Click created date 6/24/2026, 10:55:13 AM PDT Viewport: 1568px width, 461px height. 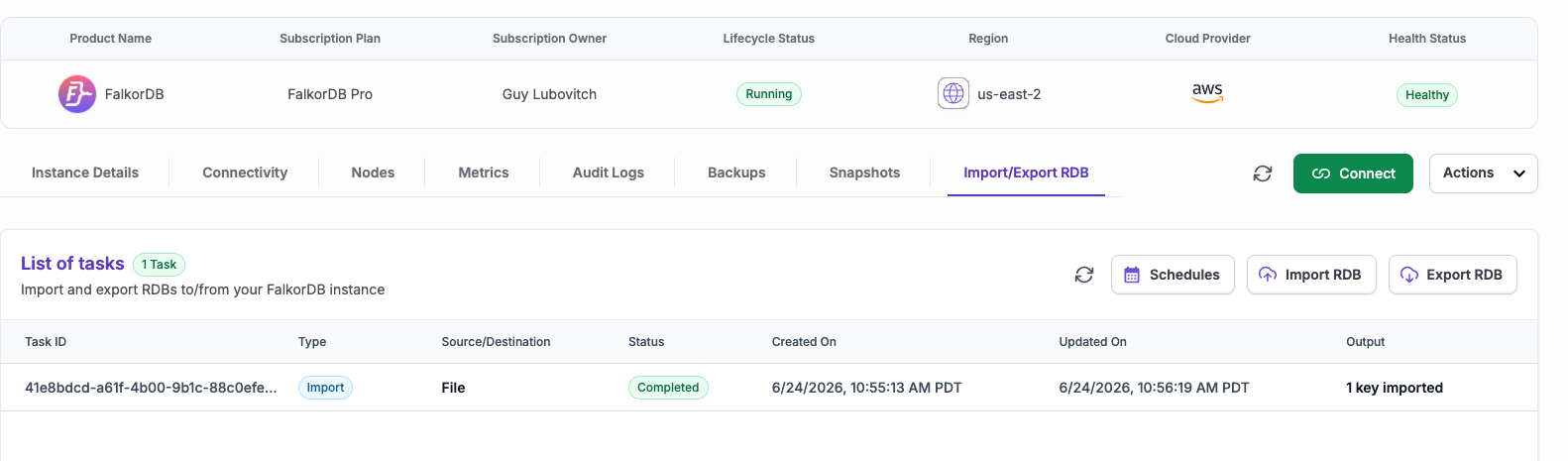pyautogui.click(x=866, y=388)
